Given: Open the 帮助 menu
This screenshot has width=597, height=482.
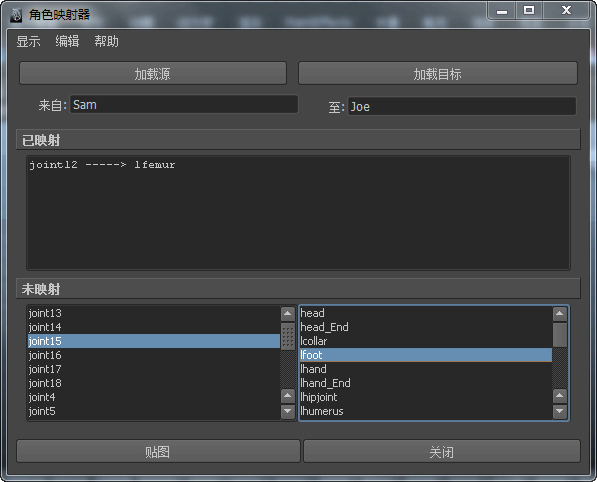Looking at the screenshot, I should click(106, 41).
